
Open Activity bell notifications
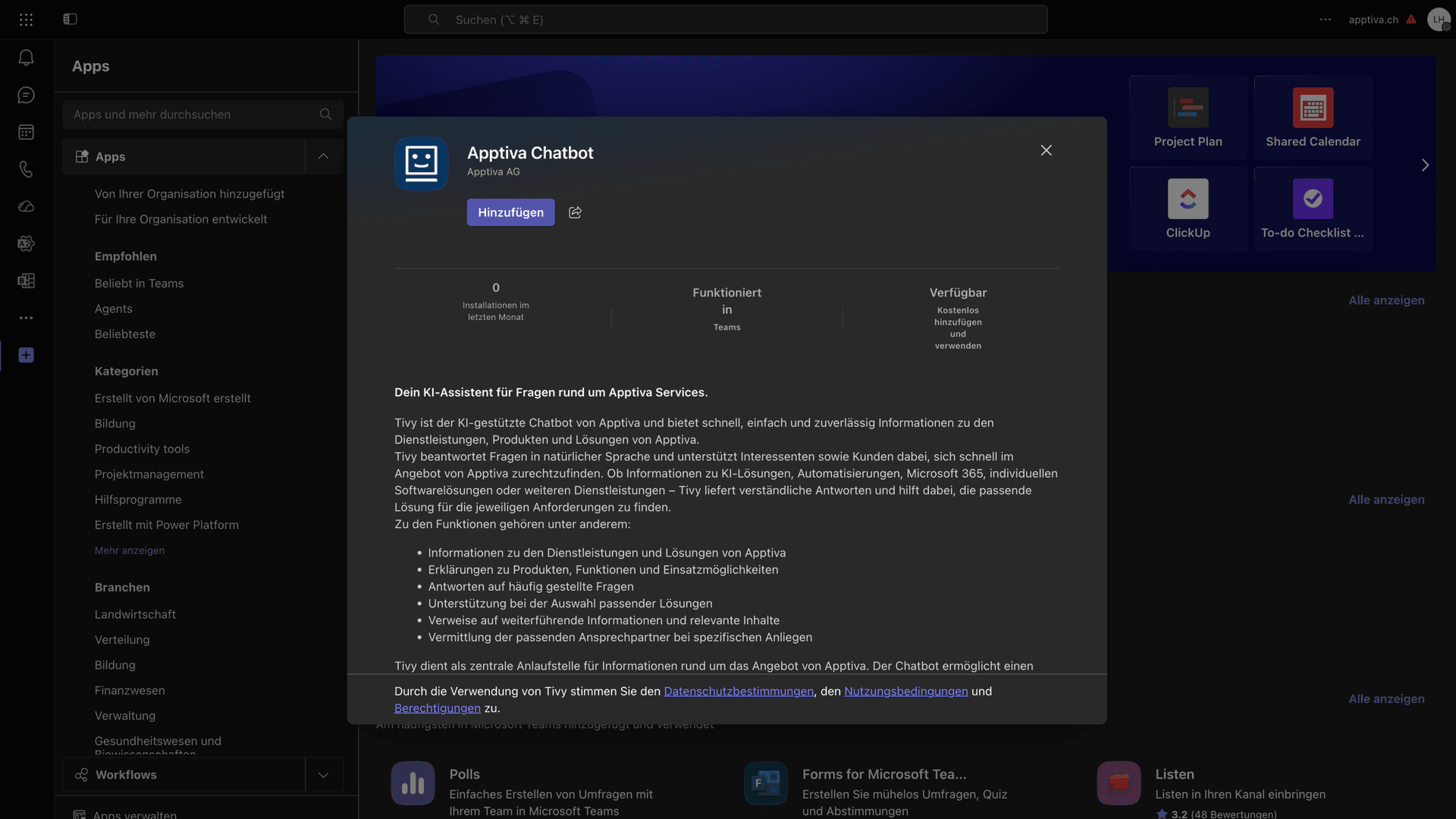tap(26, 58)
